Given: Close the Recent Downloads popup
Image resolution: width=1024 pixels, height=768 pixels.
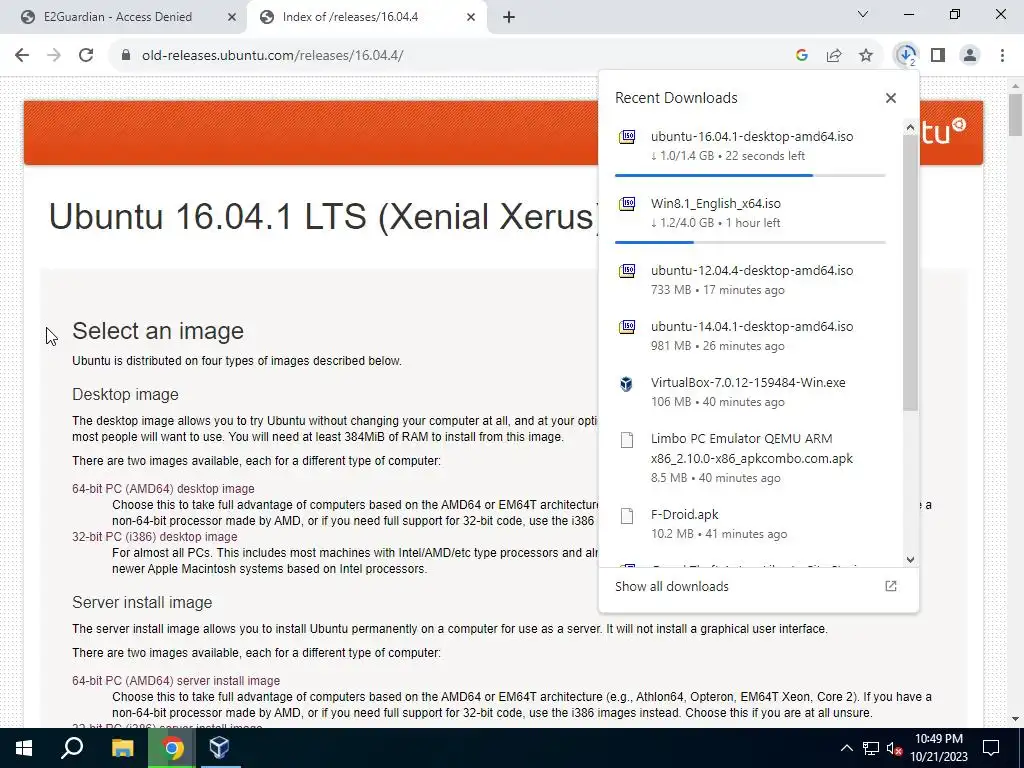Looking at the screenshot, I should pyautogui.click(x=891, y=98).
